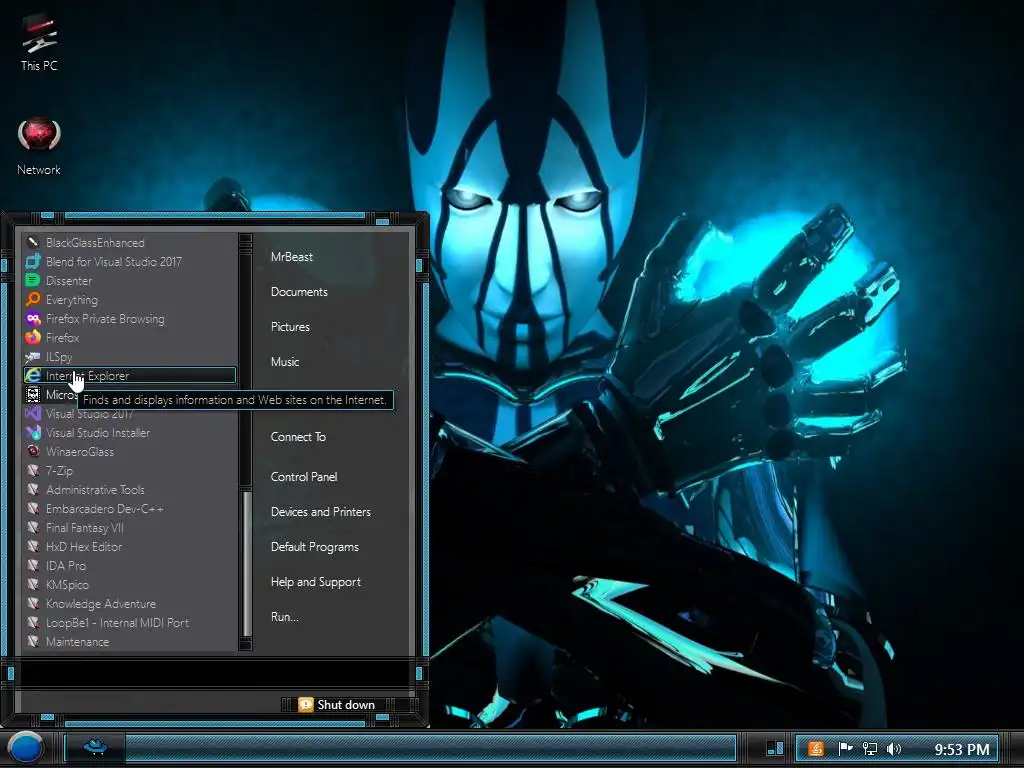Open Documents from the Start menu
Image resolution: width=1024 pixels, height=768 pixels.
[299, 292]
